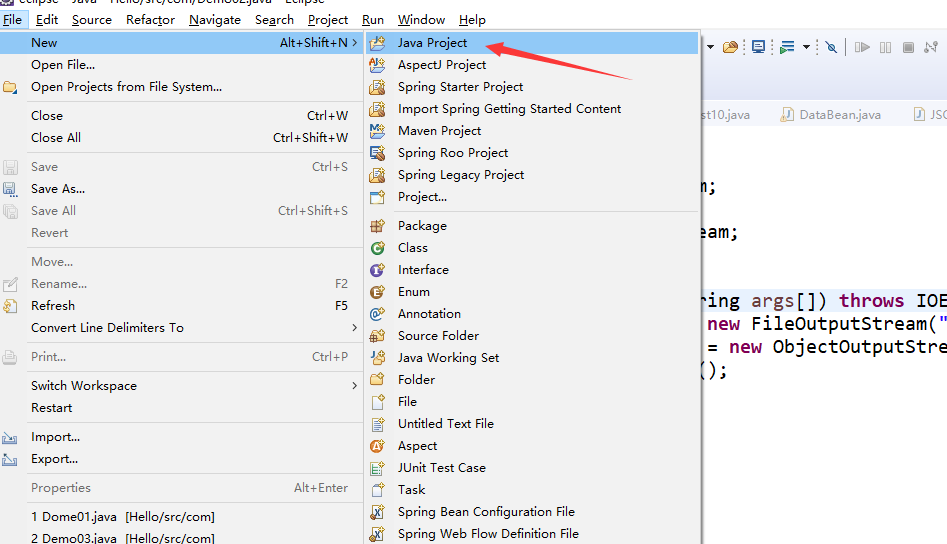Click the Refresh icon in File menu

10,306
